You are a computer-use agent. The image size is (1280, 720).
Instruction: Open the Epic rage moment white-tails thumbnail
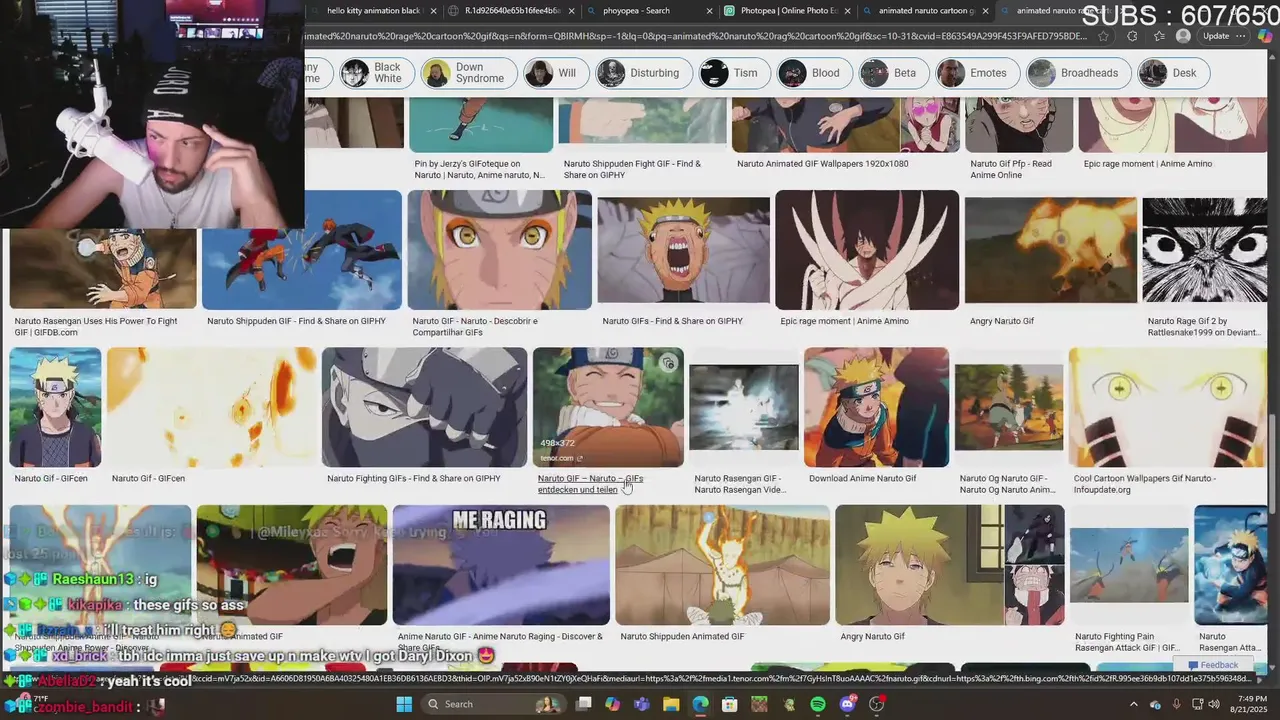click(x=867, y=250)
